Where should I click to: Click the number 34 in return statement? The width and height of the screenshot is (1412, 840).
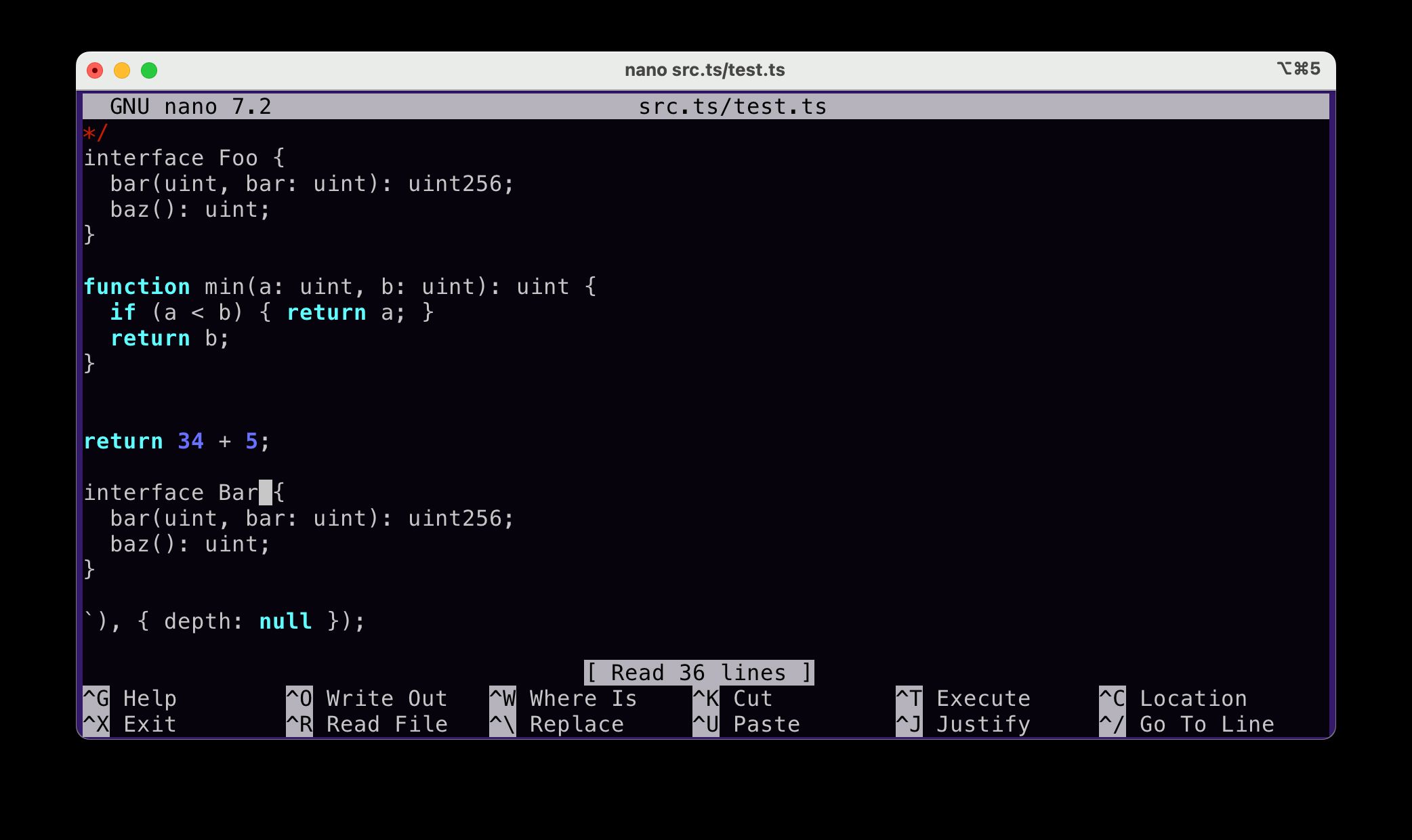tap(191, 441)
